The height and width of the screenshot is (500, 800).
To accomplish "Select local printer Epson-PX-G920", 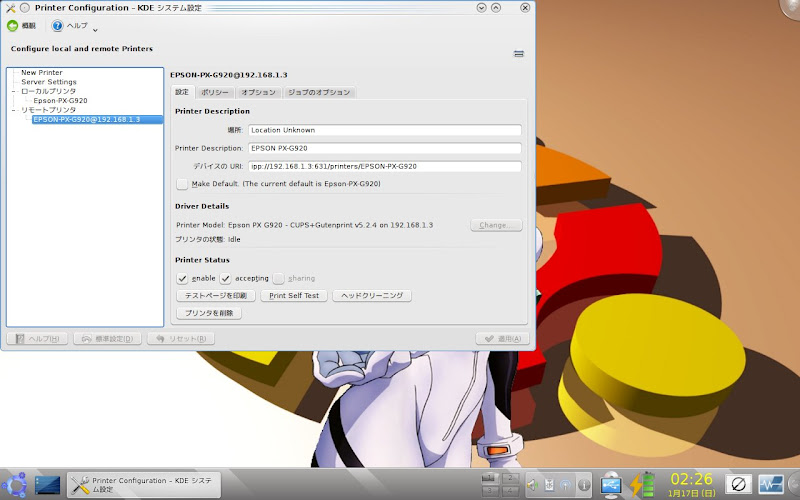I will pos(60,101).
